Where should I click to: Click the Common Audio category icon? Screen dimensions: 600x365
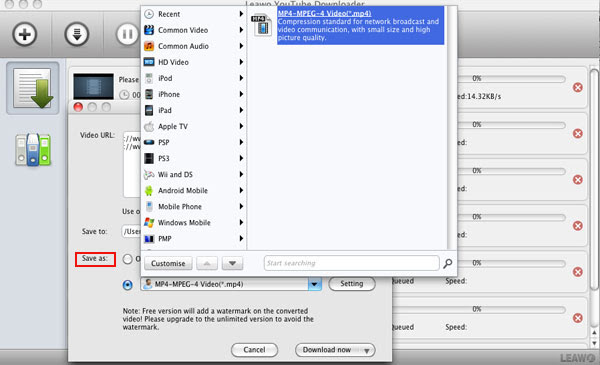(x=149, y=46)
